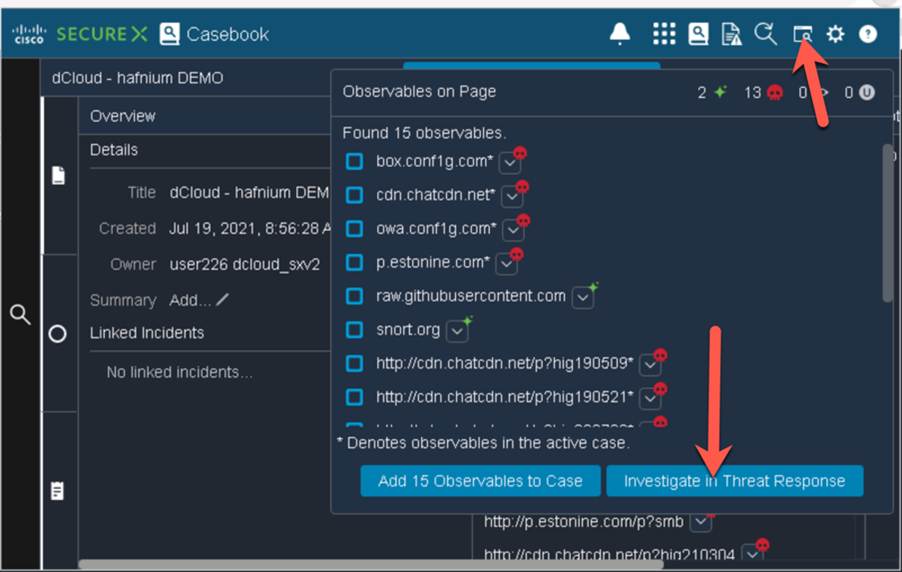Screen dimensions: 902x572
Task: Check the cdn.chatcdn.net checkbox
Action: click(x=354, y=195)
